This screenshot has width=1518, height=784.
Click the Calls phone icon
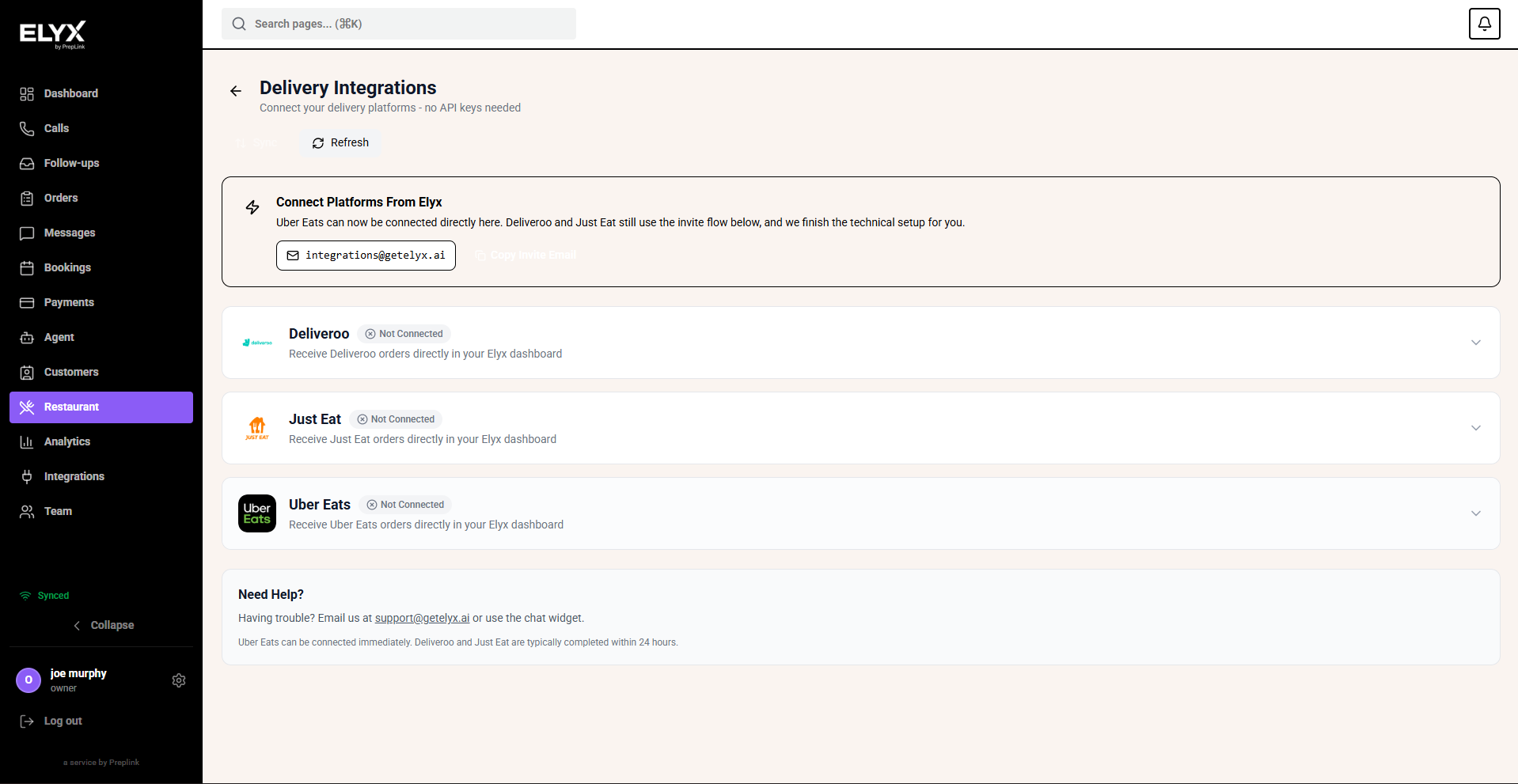(27, 129)
